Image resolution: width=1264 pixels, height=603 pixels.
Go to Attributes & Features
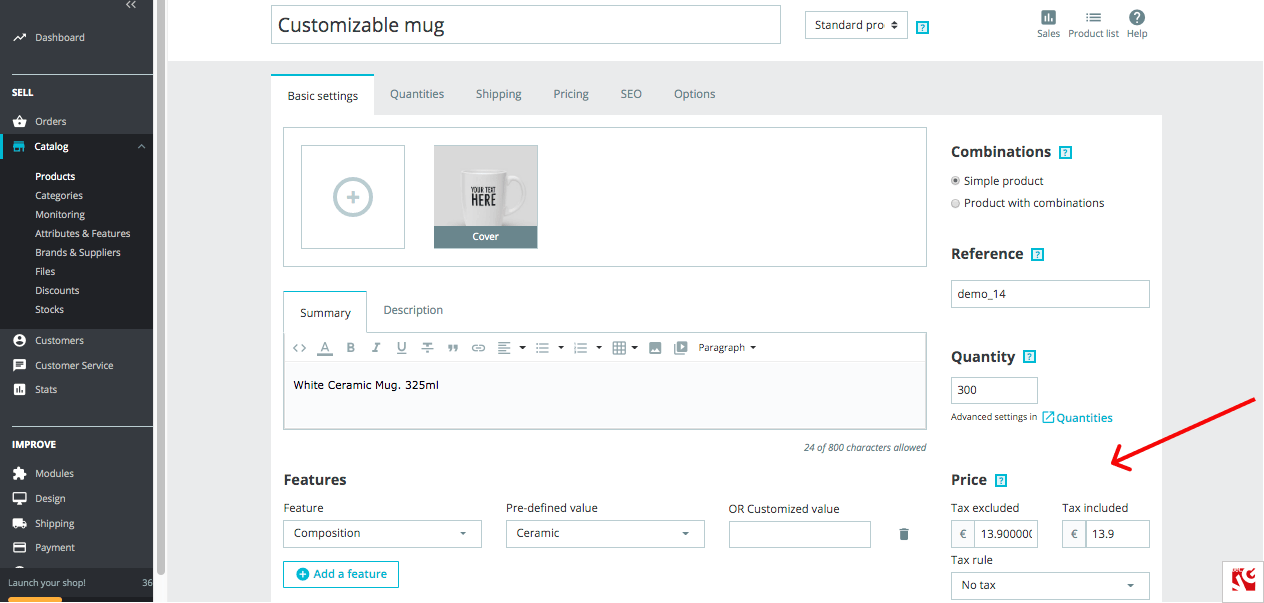coord(82,234)
